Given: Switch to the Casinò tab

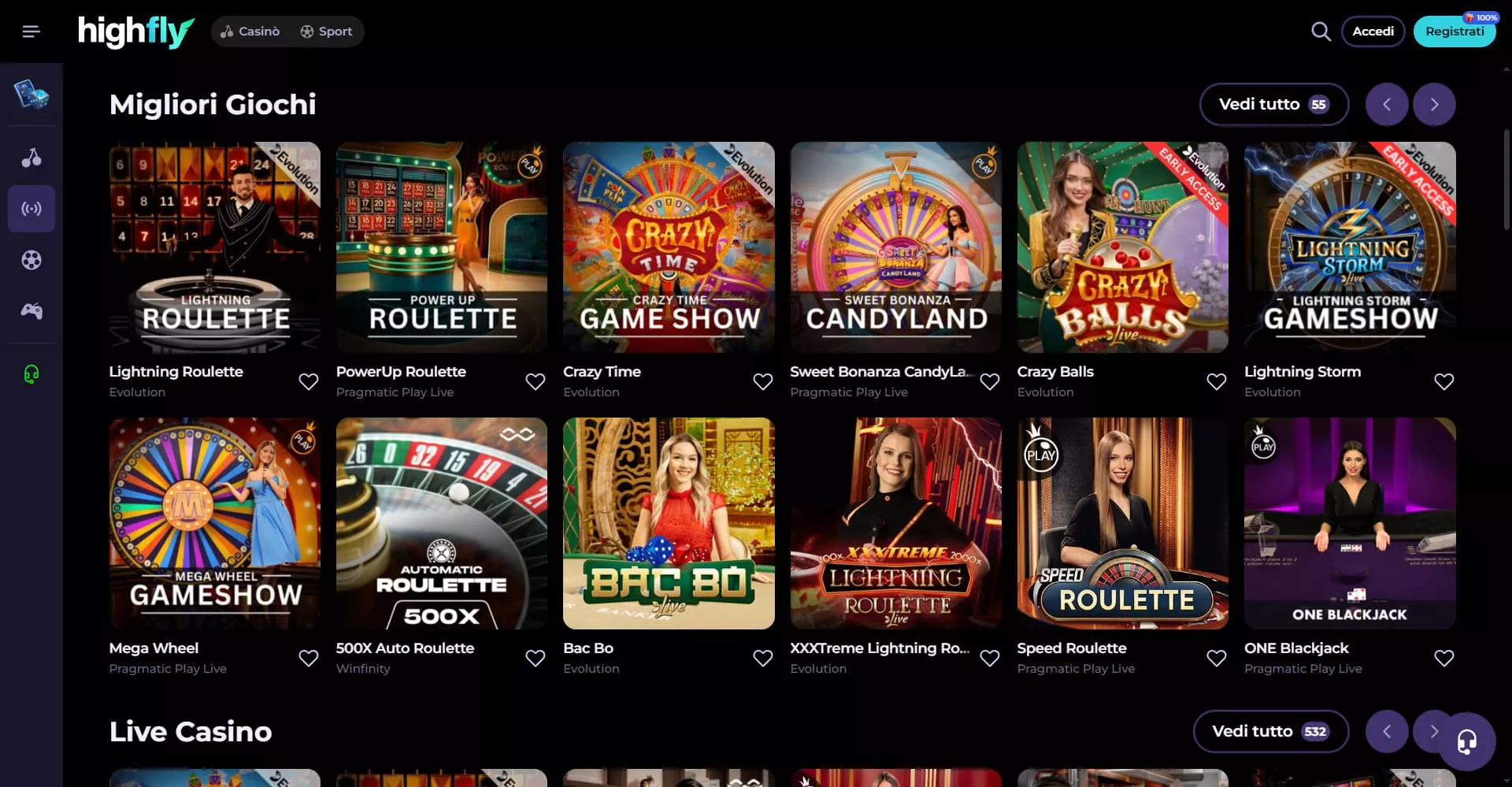Looking at the screenshot, I should point(250,32).
